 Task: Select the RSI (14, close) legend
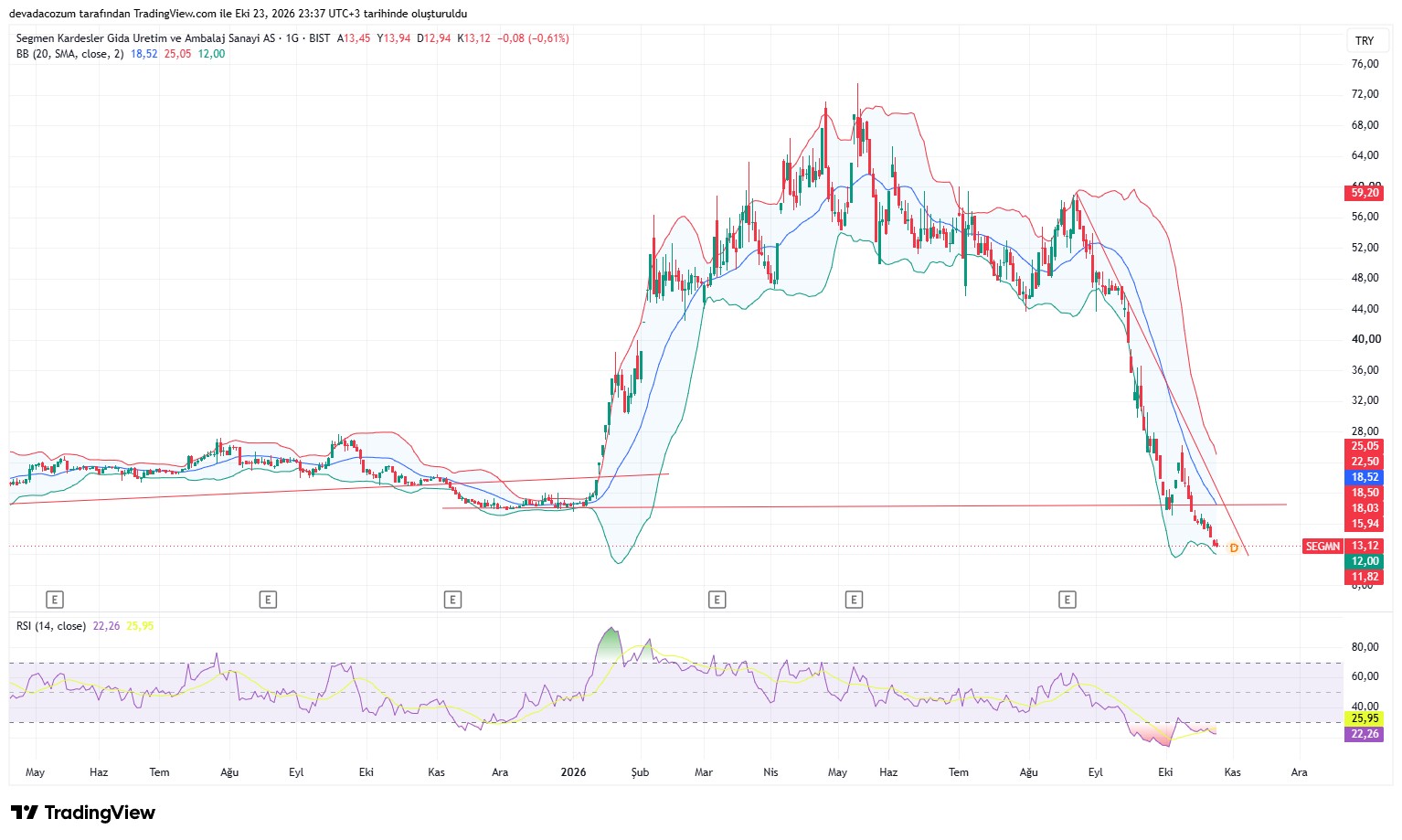(51, 626)
